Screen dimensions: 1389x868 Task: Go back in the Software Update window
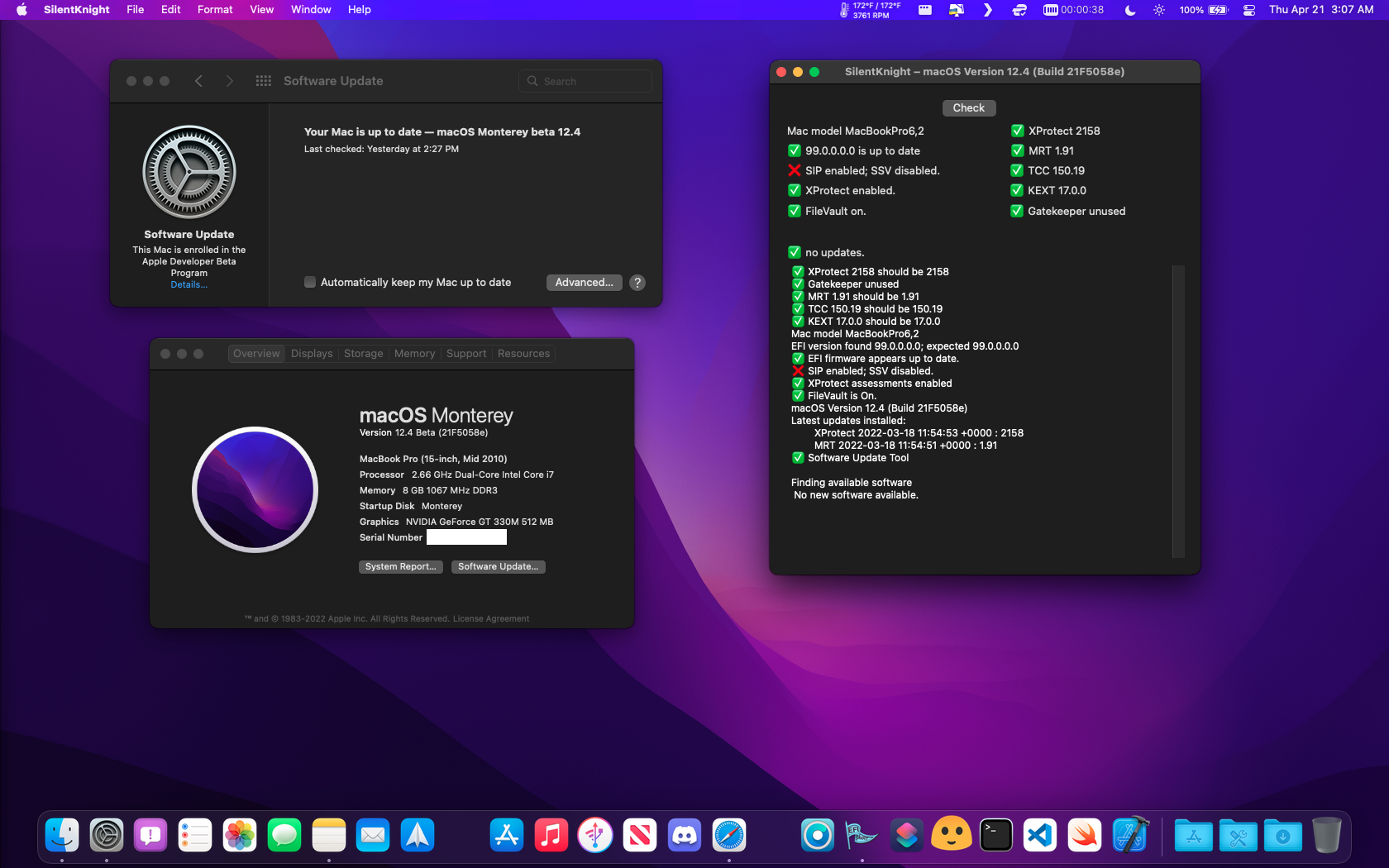(x=198, y=81)
